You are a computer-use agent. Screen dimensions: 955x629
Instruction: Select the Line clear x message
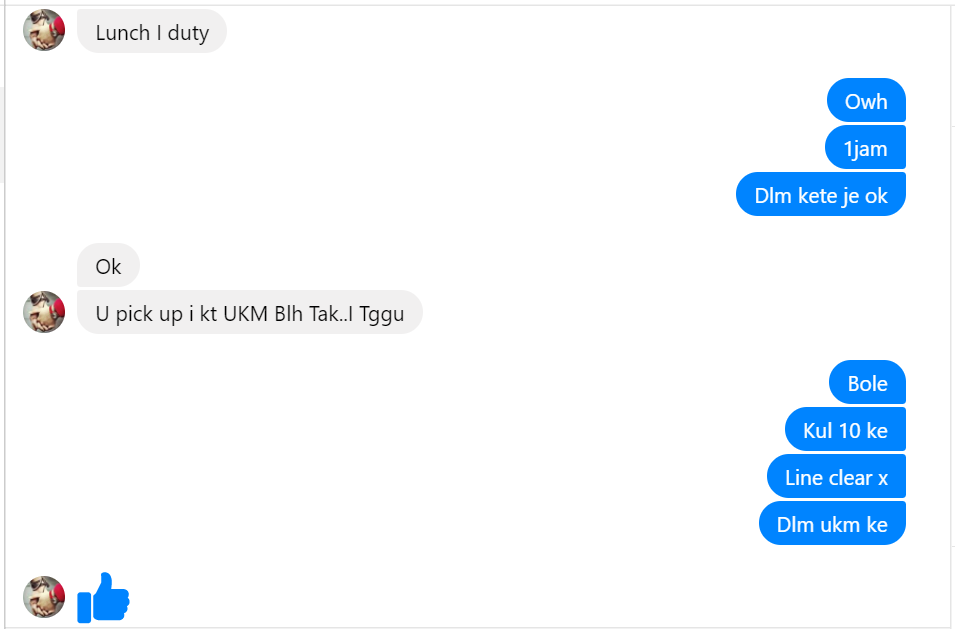[x=836, y=476]
